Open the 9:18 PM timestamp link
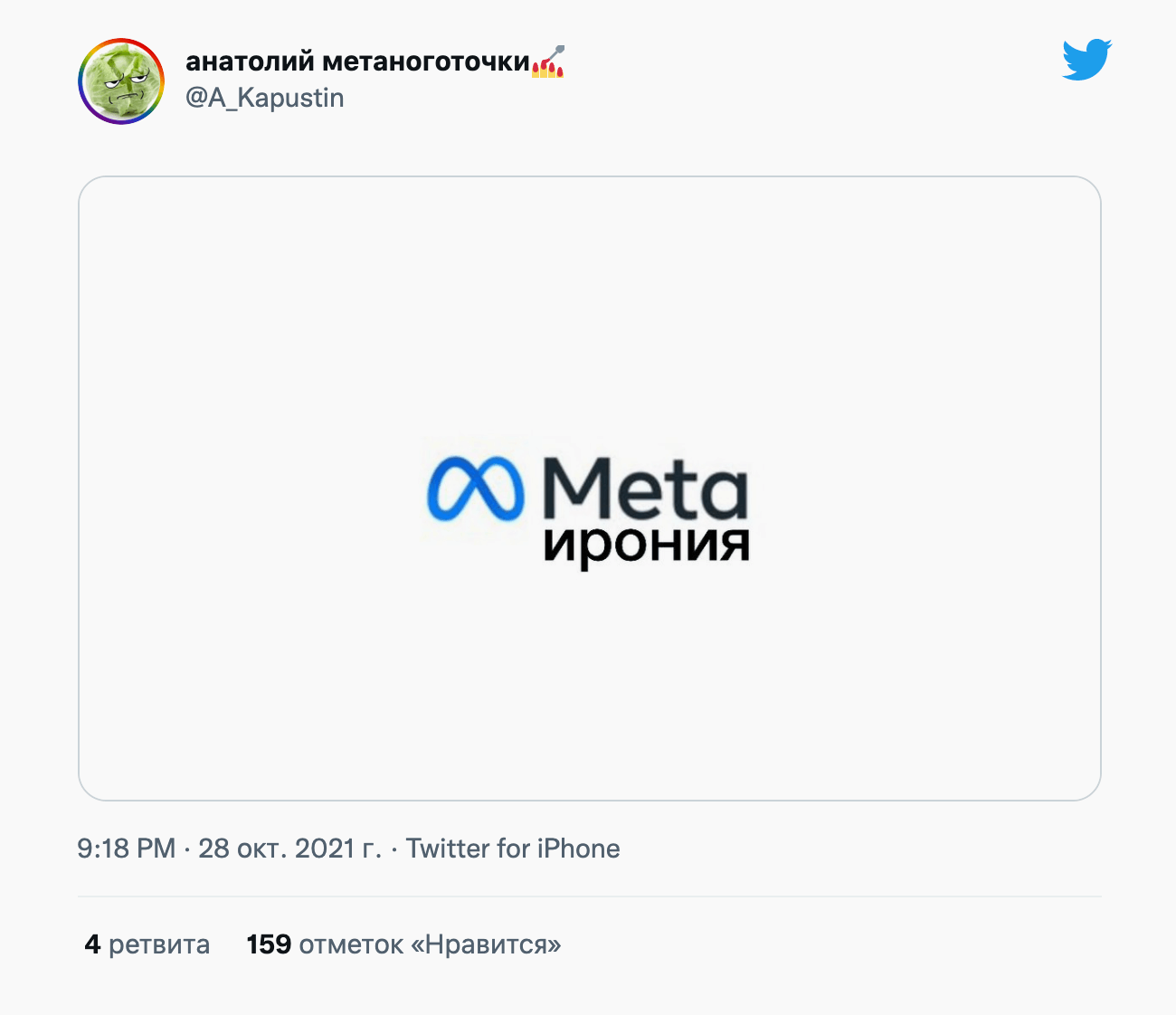Screen dimensions: 1176x1015 pos(126,849)
